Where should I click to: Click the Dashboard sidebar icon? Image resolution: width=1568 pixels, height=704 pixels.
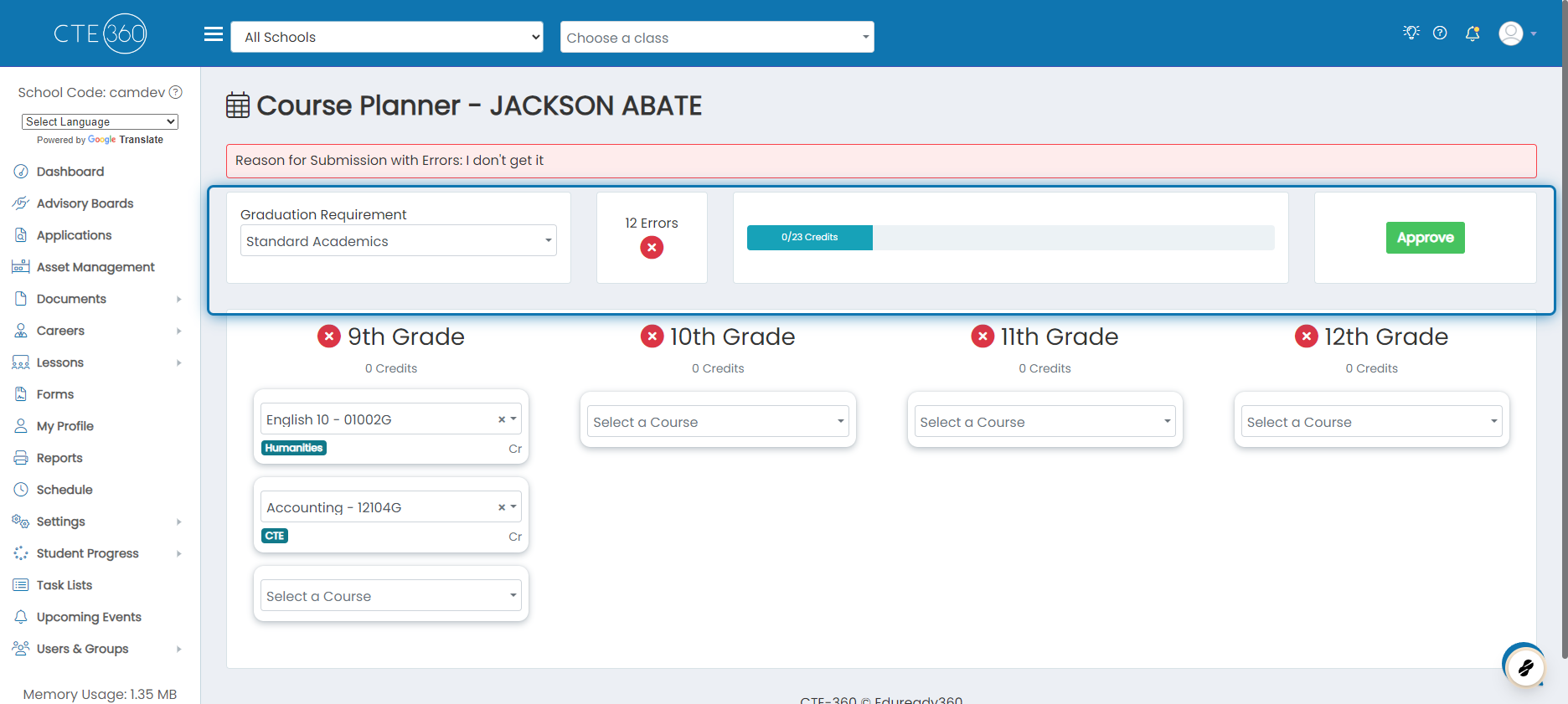point(21,172)
